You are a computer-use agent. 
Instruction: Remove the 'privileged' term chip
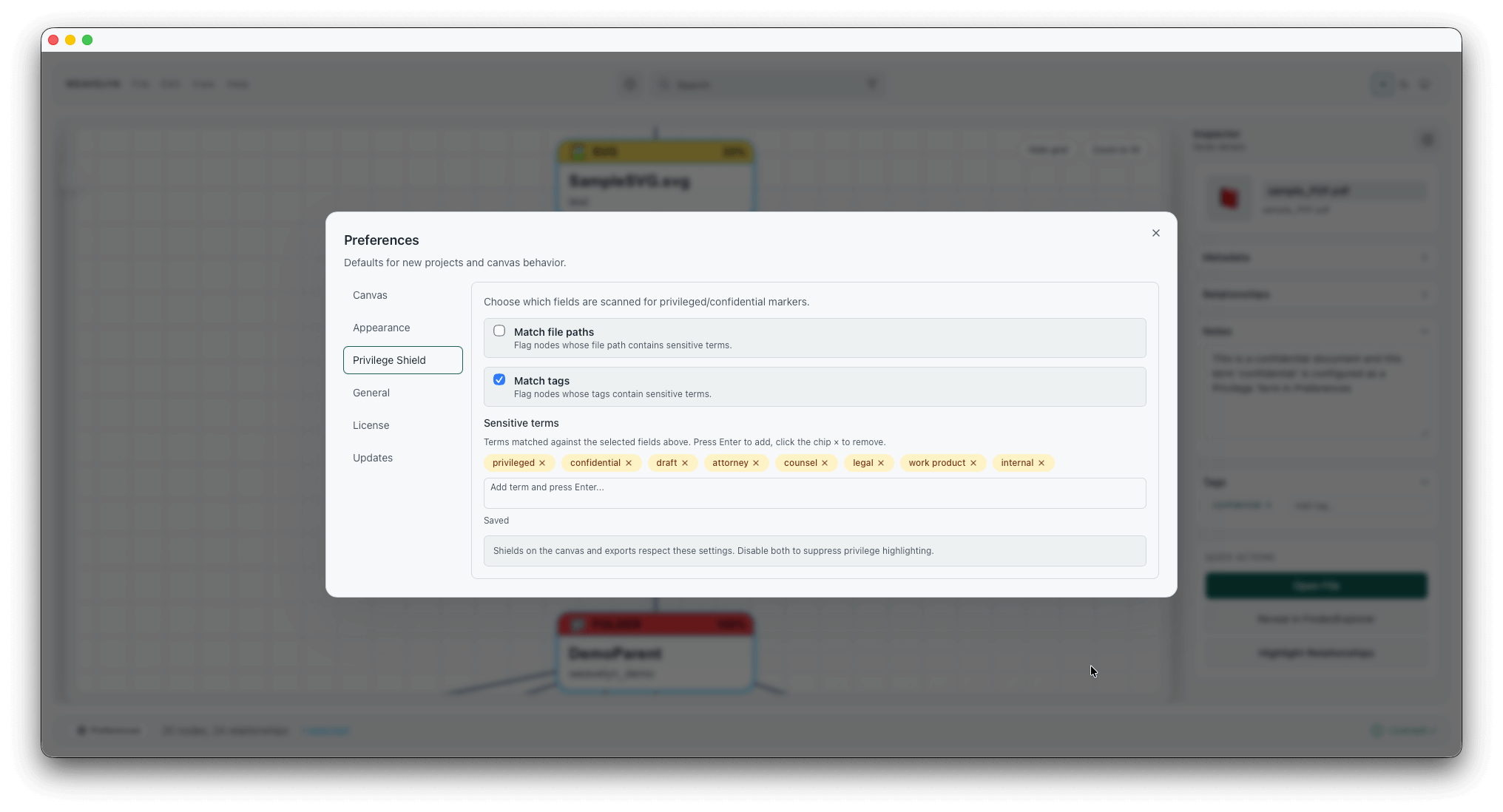pyautogui.click(x=542, y=463)
